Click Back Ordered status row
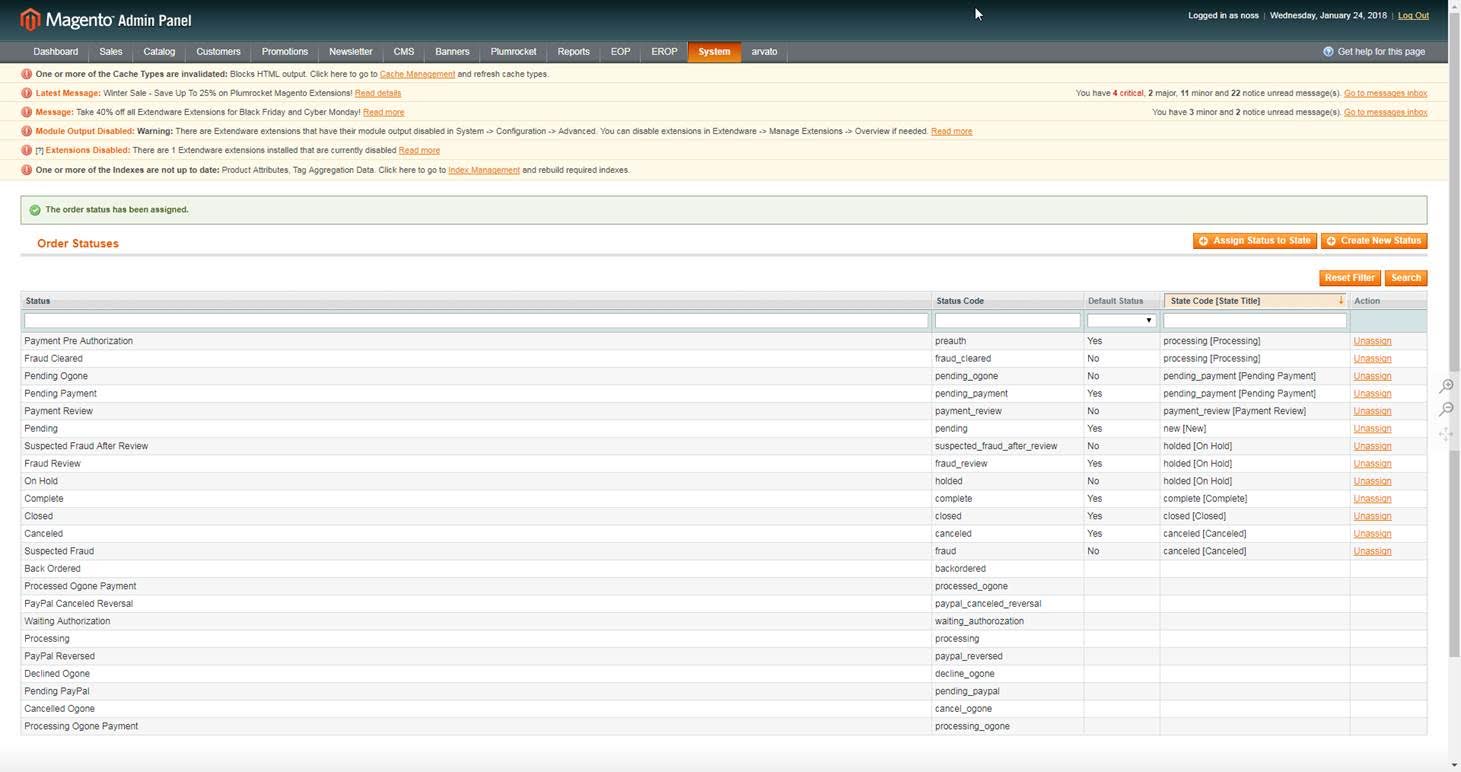Image resolution: width=1461 pixels, height=772 pixels. [x=724, y=568]
